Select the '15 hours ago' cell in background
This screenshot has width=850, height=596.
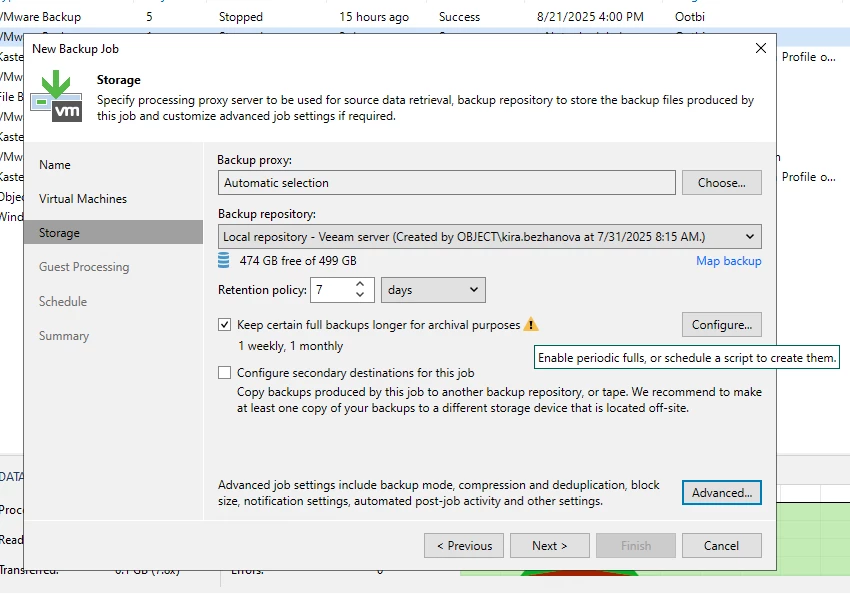pyautogui.click(x=374, y=17)
